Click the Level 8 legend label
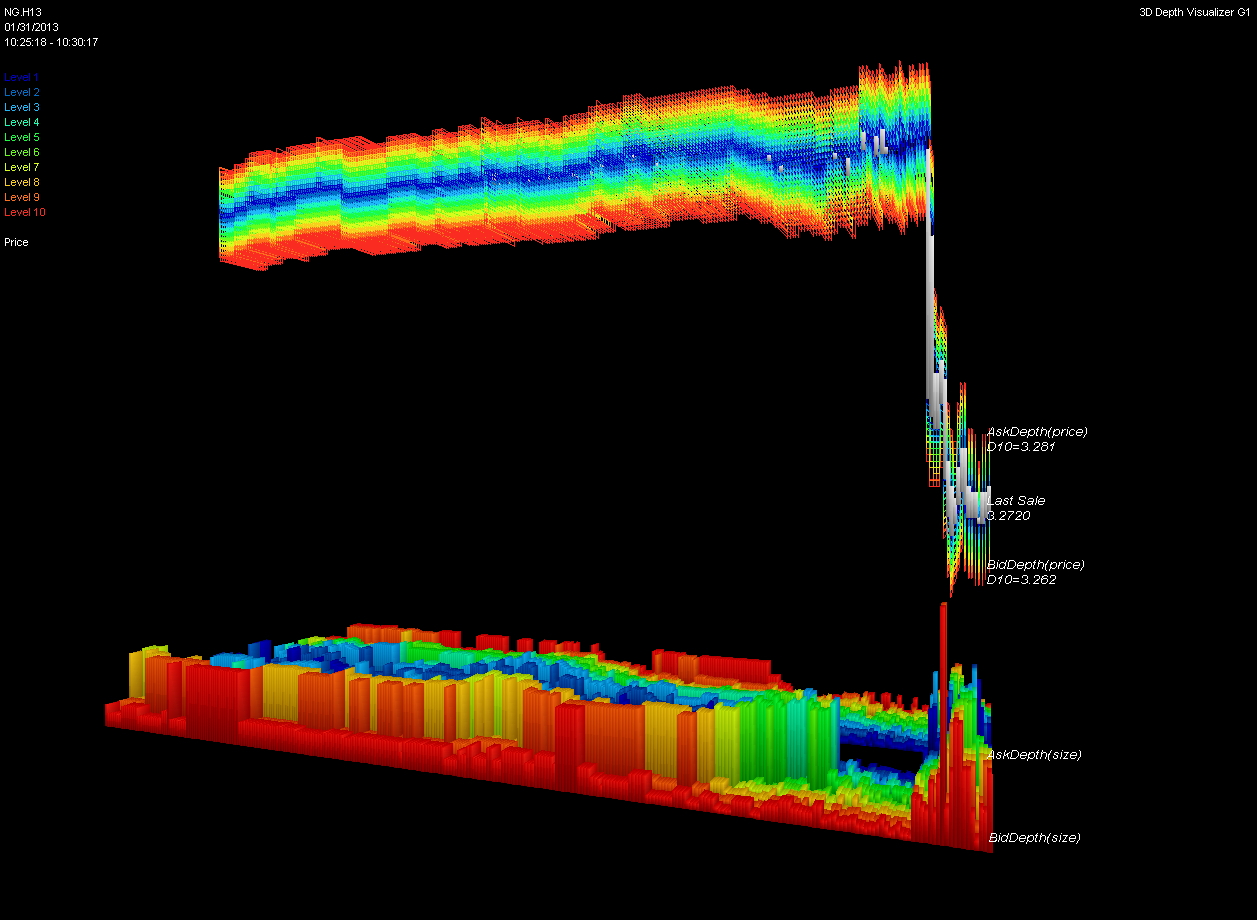This screenshot has width=1257, height=920. click(x=21, y=182)
